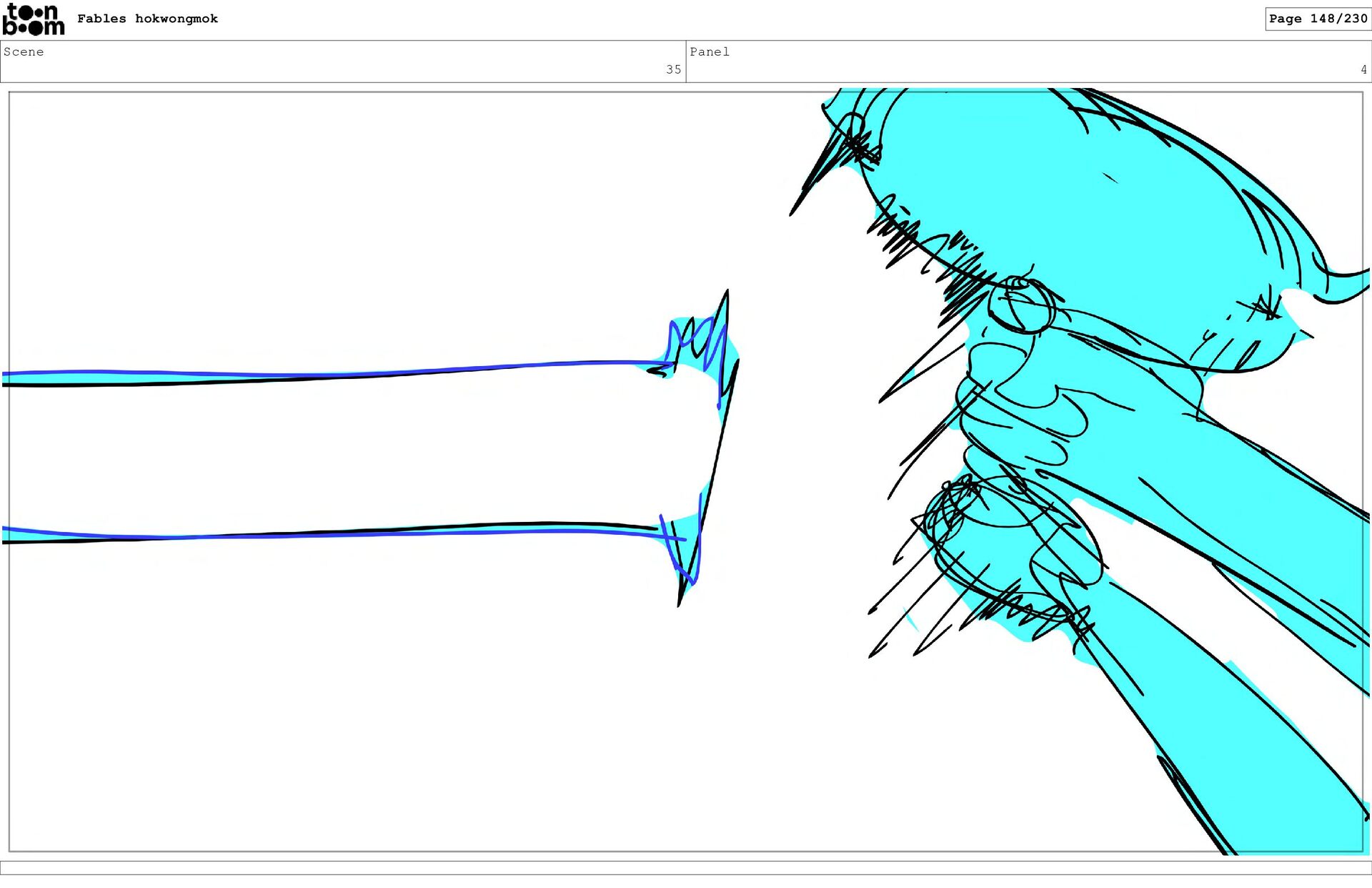This screenshot has width=1372, height=888.
Task: Click the 'Fables hokwongmok' project title
Action: (x=147, y=19)
